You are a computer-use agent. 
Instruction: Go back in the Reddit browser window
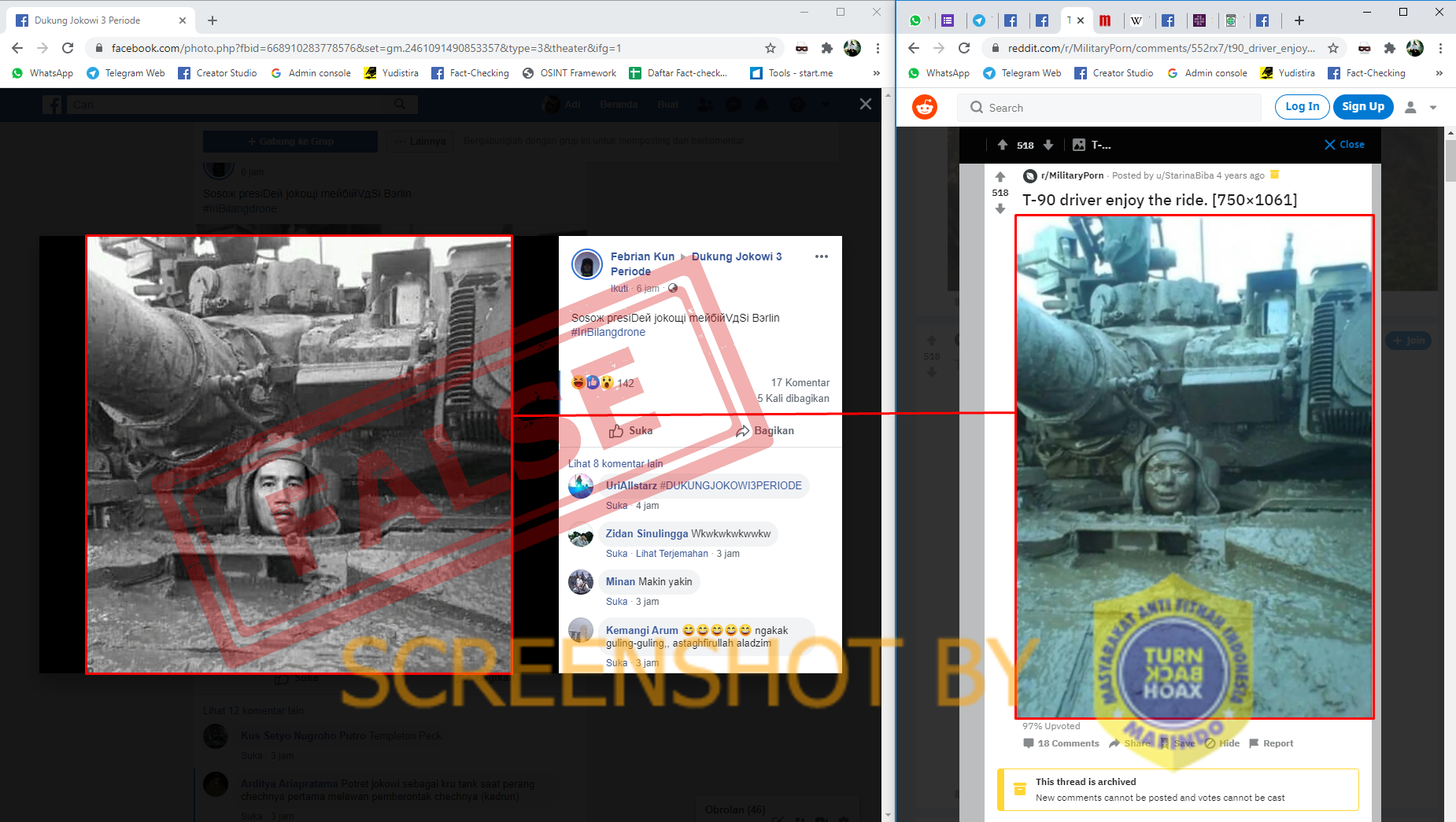[x=914, y=48]
